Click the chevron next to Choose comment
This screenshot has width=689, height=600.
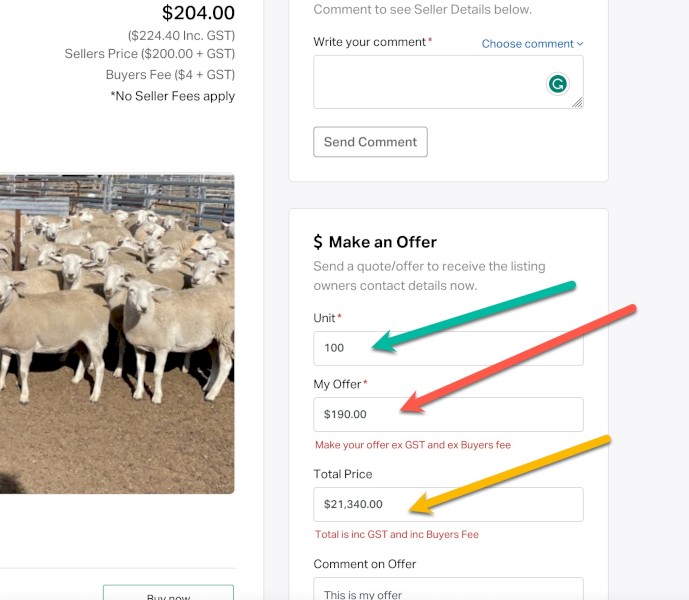point(580,44)
